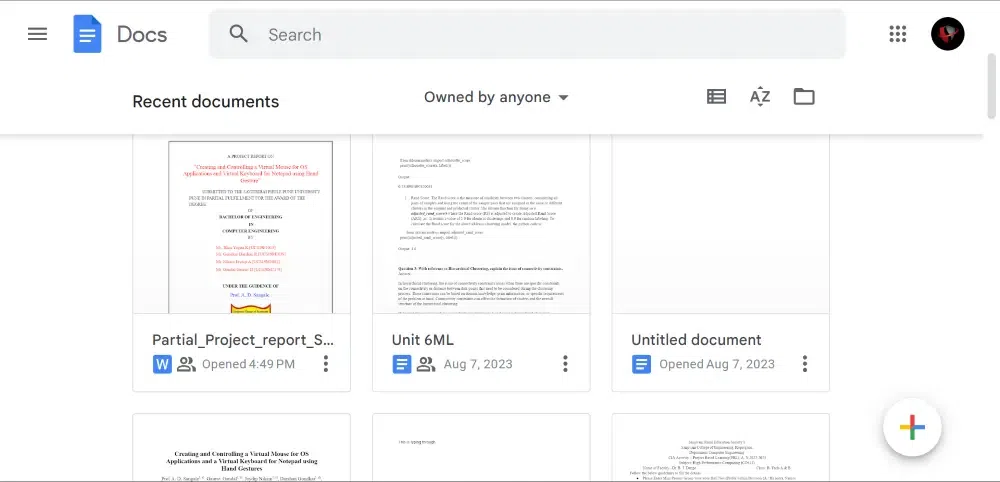Open the Google apps grid
The width and height of the screenshot is (1000, 482).
pyautogui.click(x=898, y=34)
